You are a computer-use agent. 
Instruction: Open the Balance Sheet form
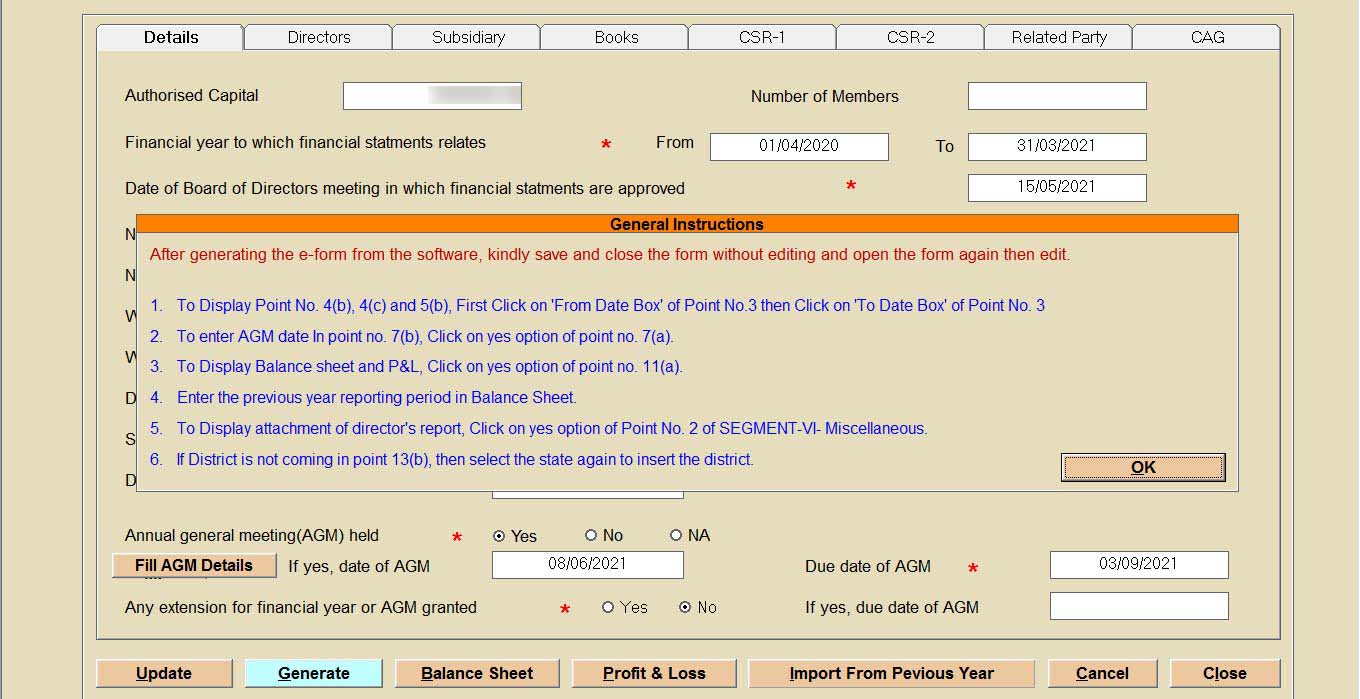coord(477,673)
